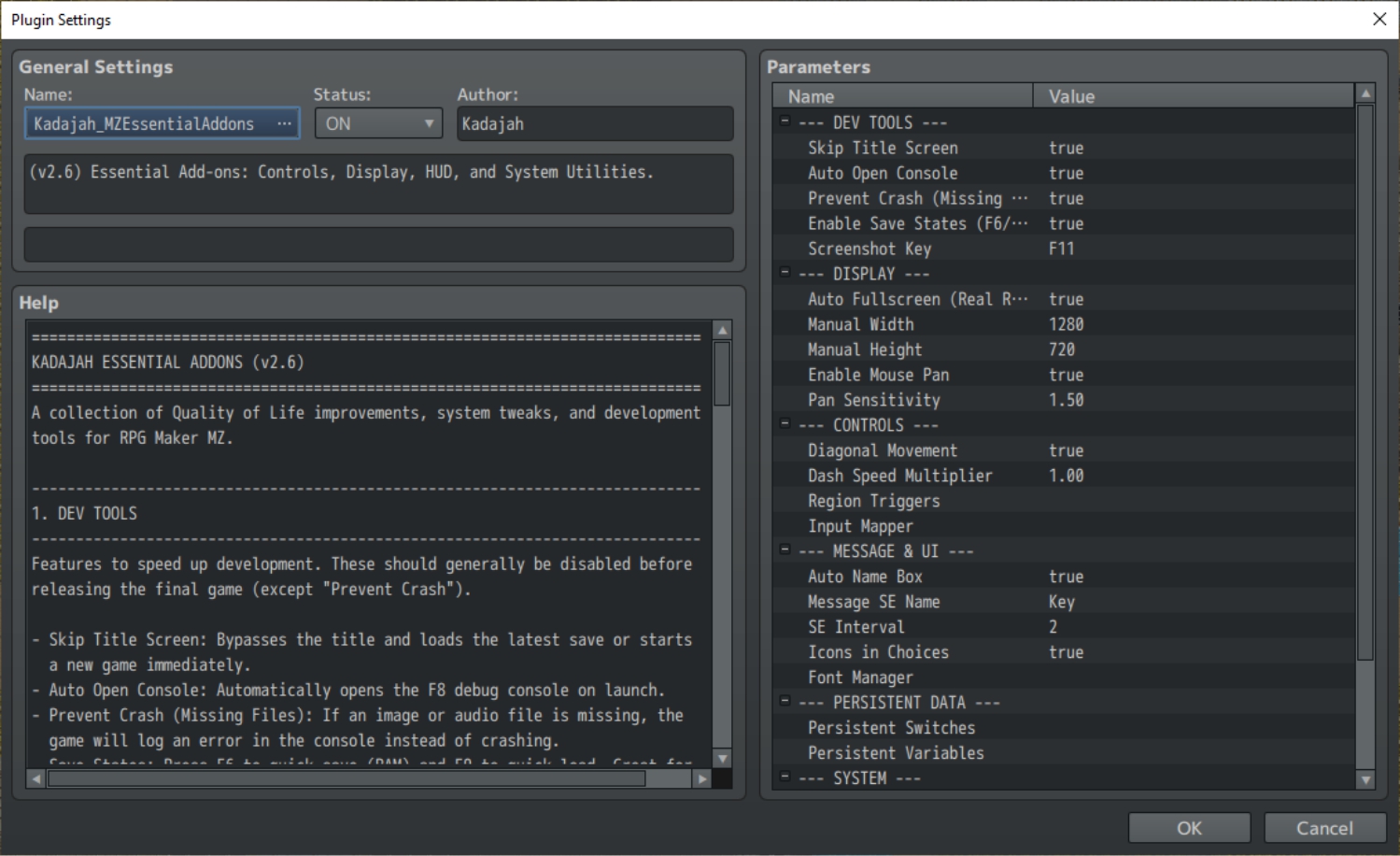Viewport: 1400px width, 856px height.
Task: Select the Input Mapper parameter
Action: pyautogui.click(x=1064, y=526)
